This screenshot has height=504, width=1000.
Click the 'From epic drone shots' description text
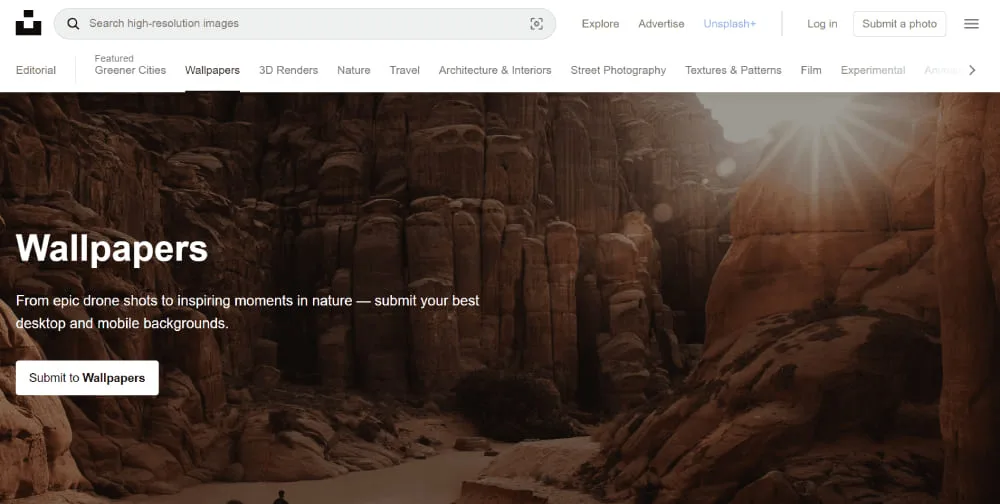[x=247, y=311]
